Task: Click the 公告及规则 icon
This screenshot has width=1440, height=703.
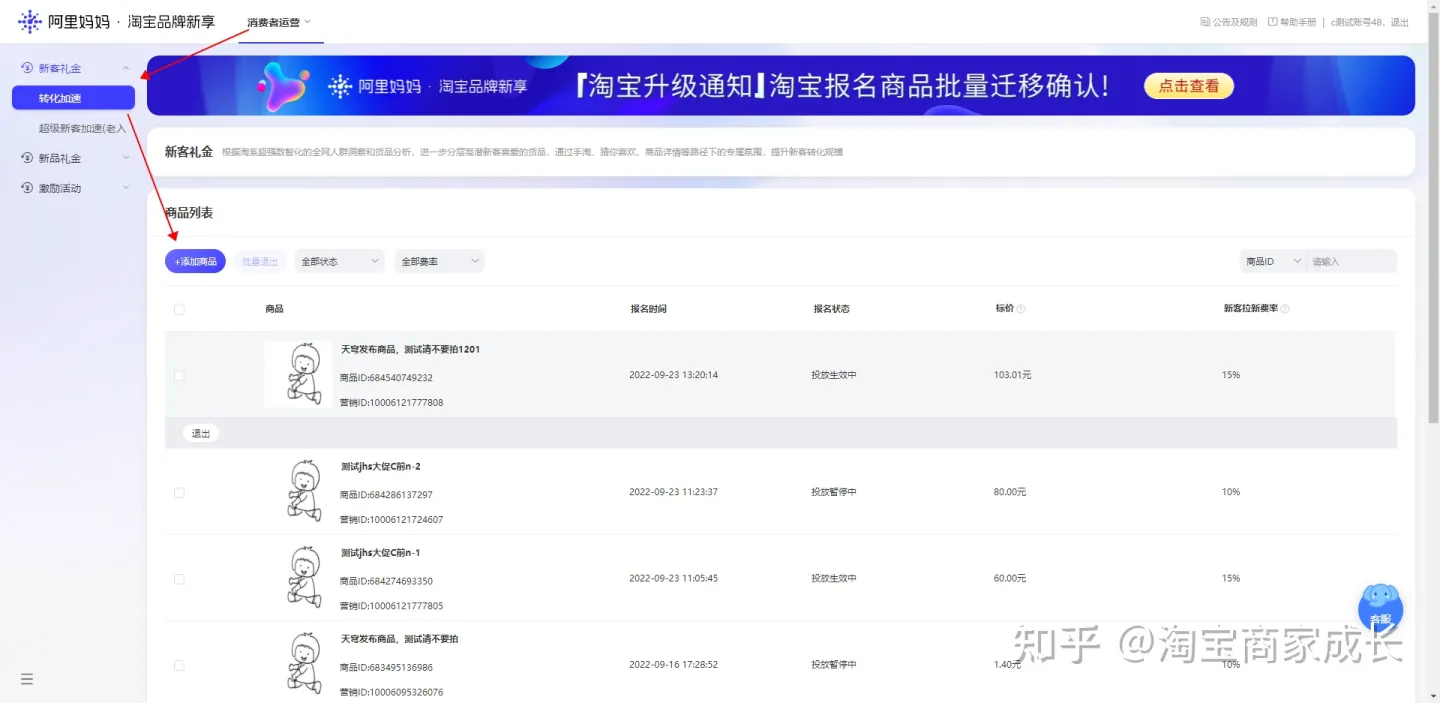Action: click(1205, 22)
